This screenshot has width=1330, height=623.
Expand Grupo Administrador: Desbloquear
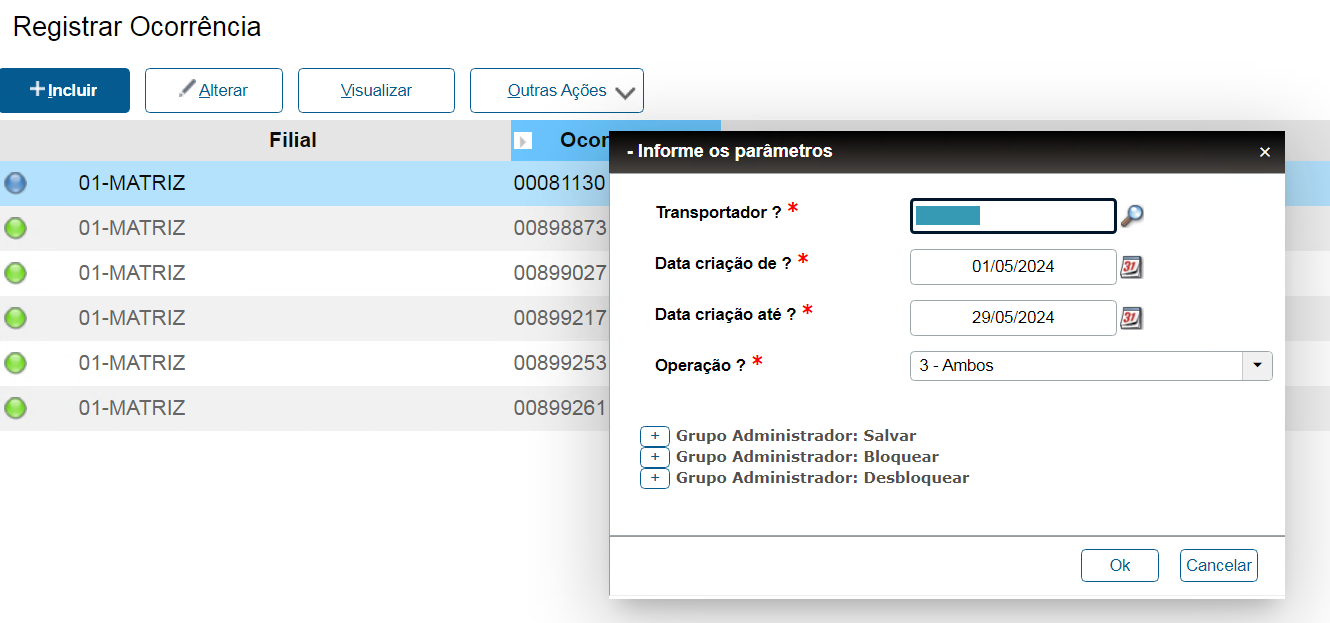click(x=655, y=478)
